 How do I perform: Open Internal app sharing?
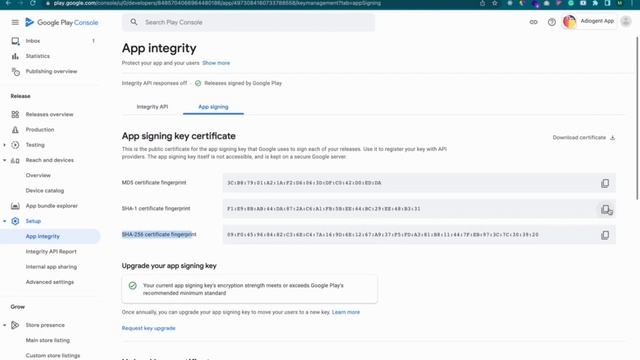click(x=51, y=267)
